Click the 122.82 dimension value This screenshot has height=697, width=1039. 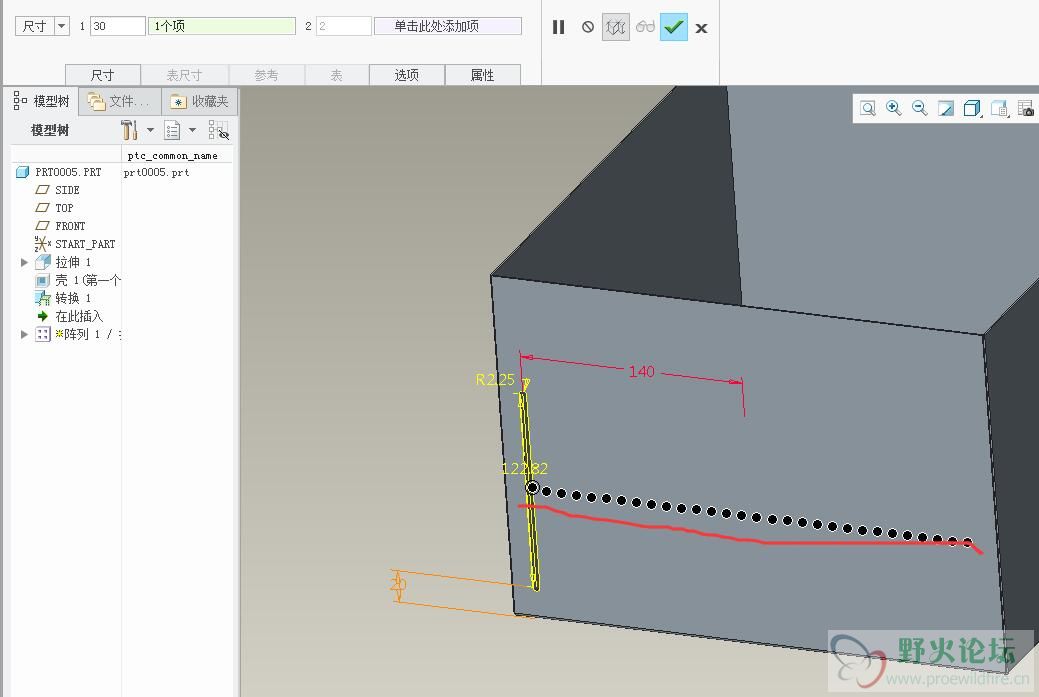coord(524,469)
